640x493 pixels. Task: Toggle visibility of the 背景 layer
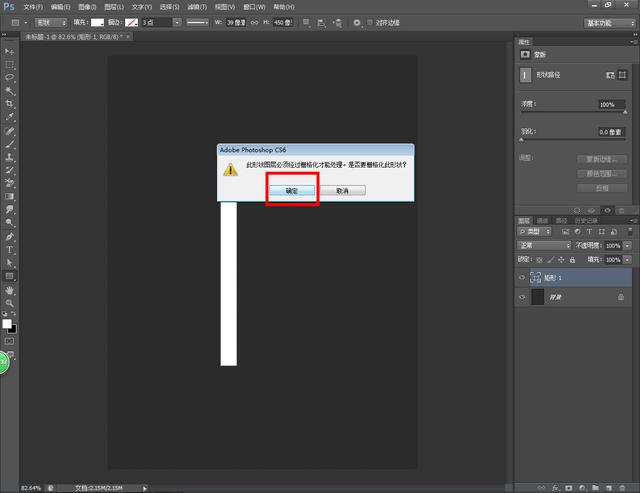522,297
